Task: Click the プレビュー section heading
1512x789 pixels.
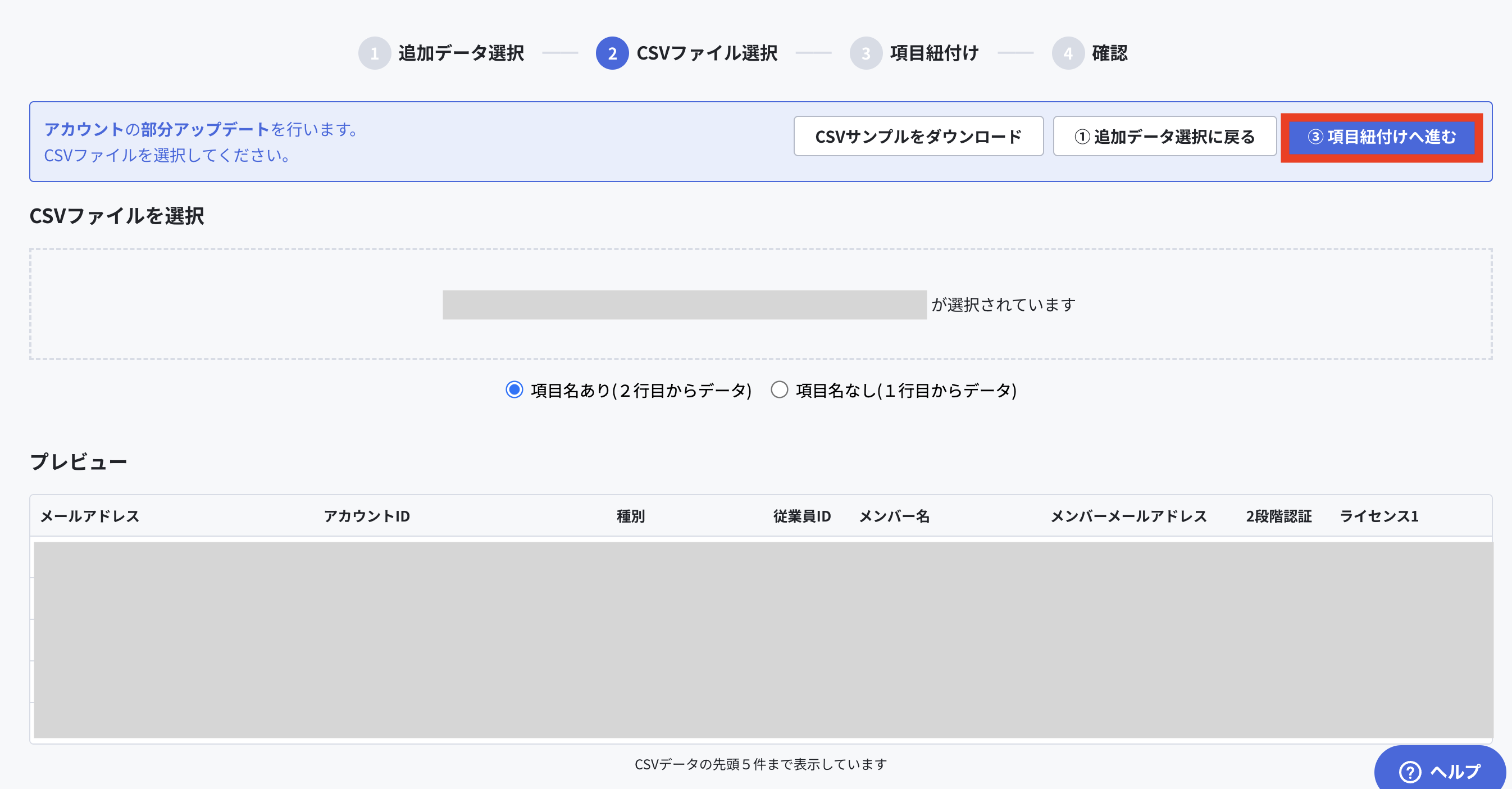Action: click(79, 461)
